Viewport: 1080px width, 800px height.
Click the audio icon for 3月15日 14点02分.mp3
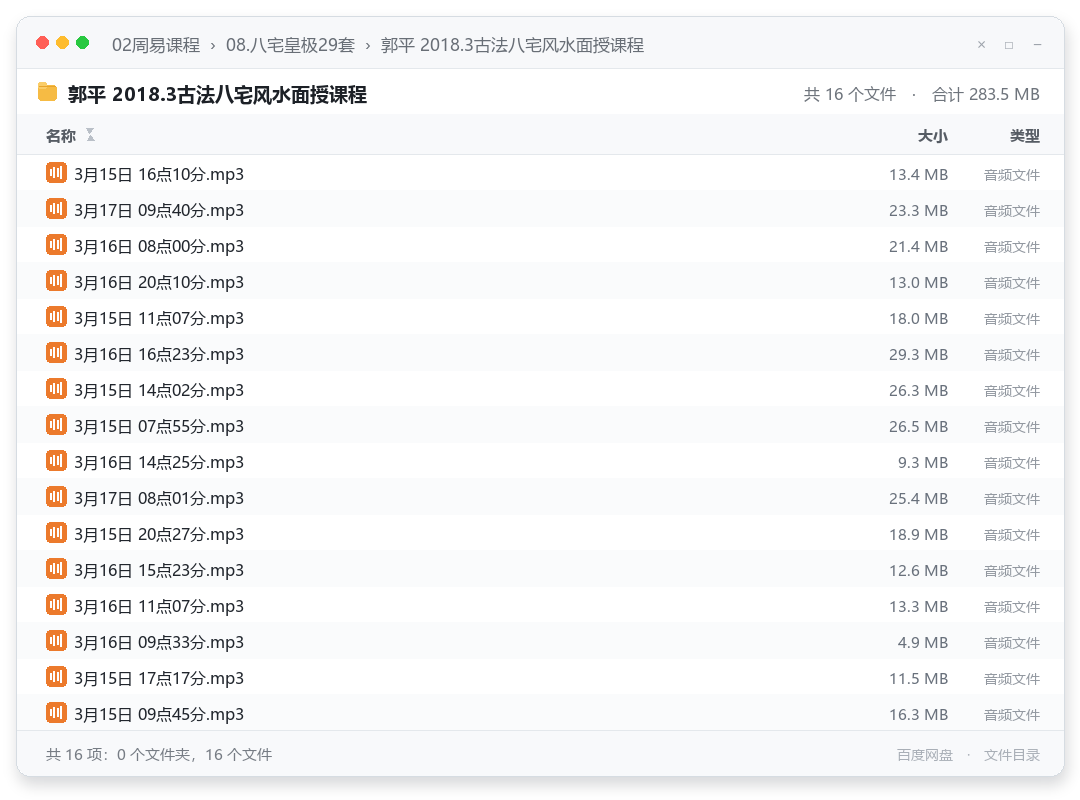tap(56, 389)
